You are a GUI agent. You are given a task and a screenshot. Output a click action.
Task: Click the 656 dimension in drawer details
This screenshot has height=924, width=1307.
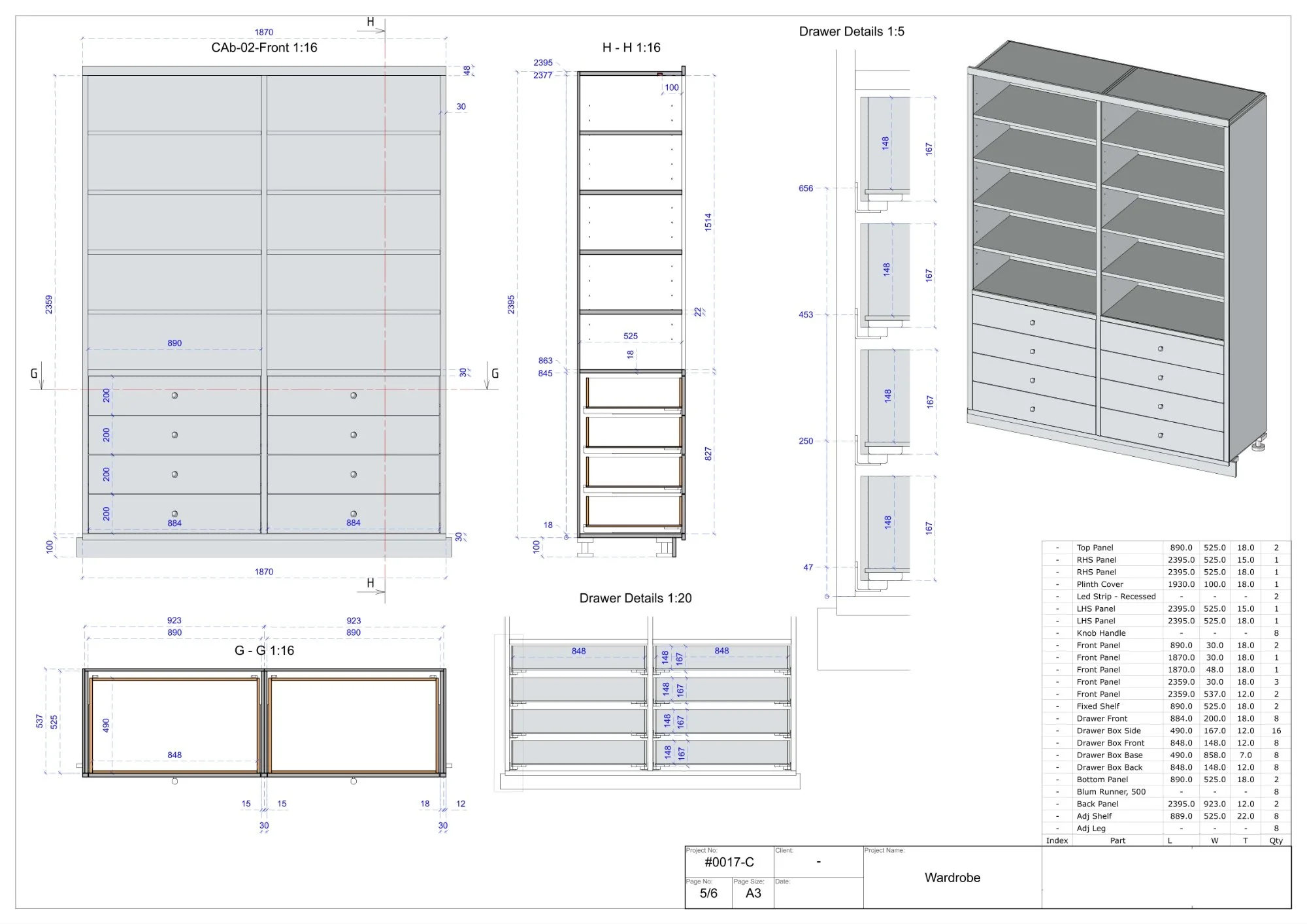click(x=805, y=188)
